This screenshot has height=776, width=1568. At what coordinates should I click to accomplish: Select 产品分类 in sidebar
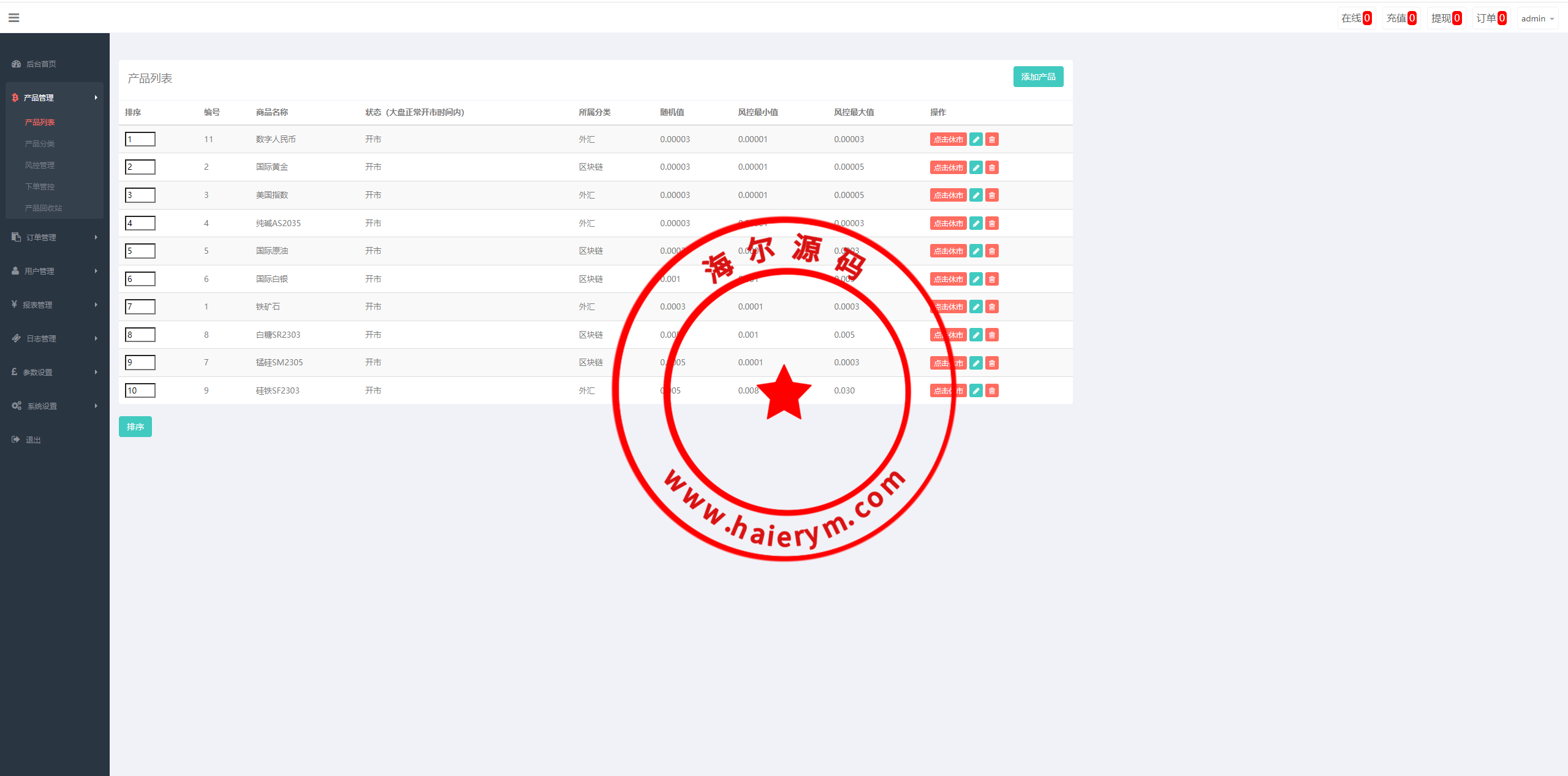[40, 143]
